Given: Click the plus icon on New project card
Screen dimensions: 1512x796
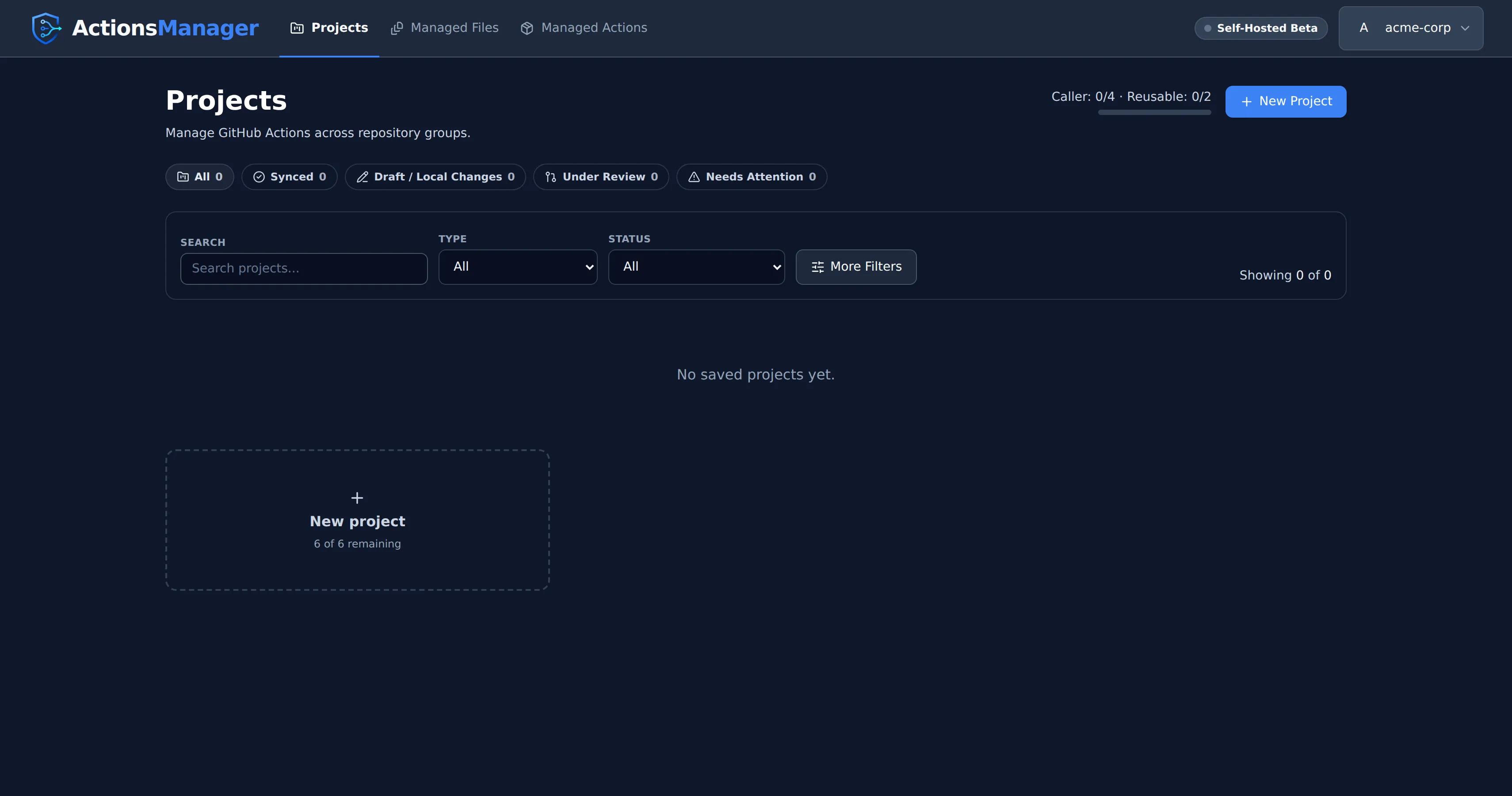Looking at the screenshot, I should point(357,498).
